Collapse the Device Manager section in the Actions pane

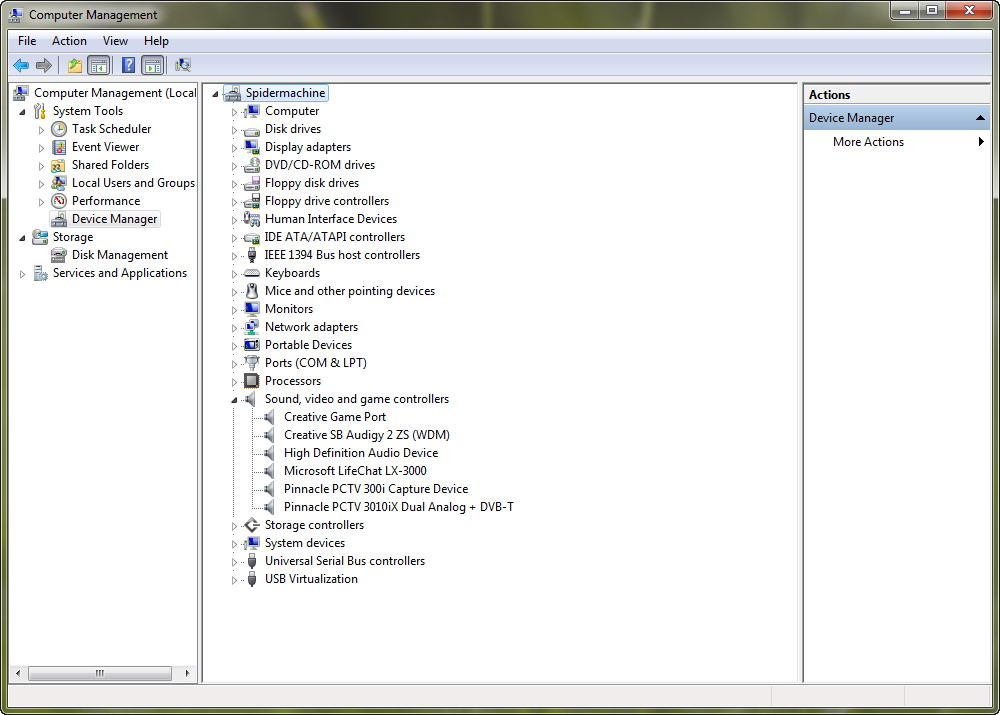click(x=980, y=118)
